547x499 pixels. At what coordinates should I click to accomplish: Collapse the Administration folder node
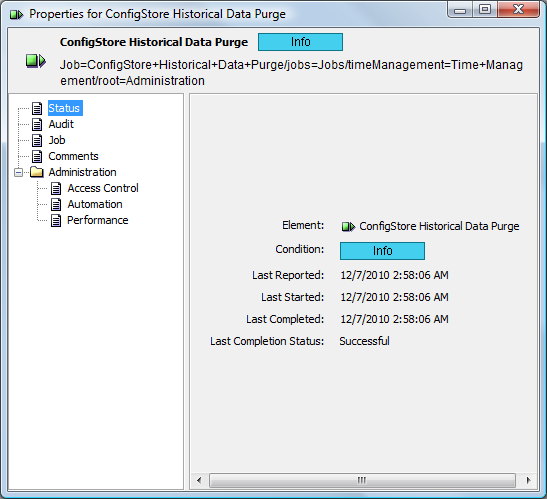(18, 172)
